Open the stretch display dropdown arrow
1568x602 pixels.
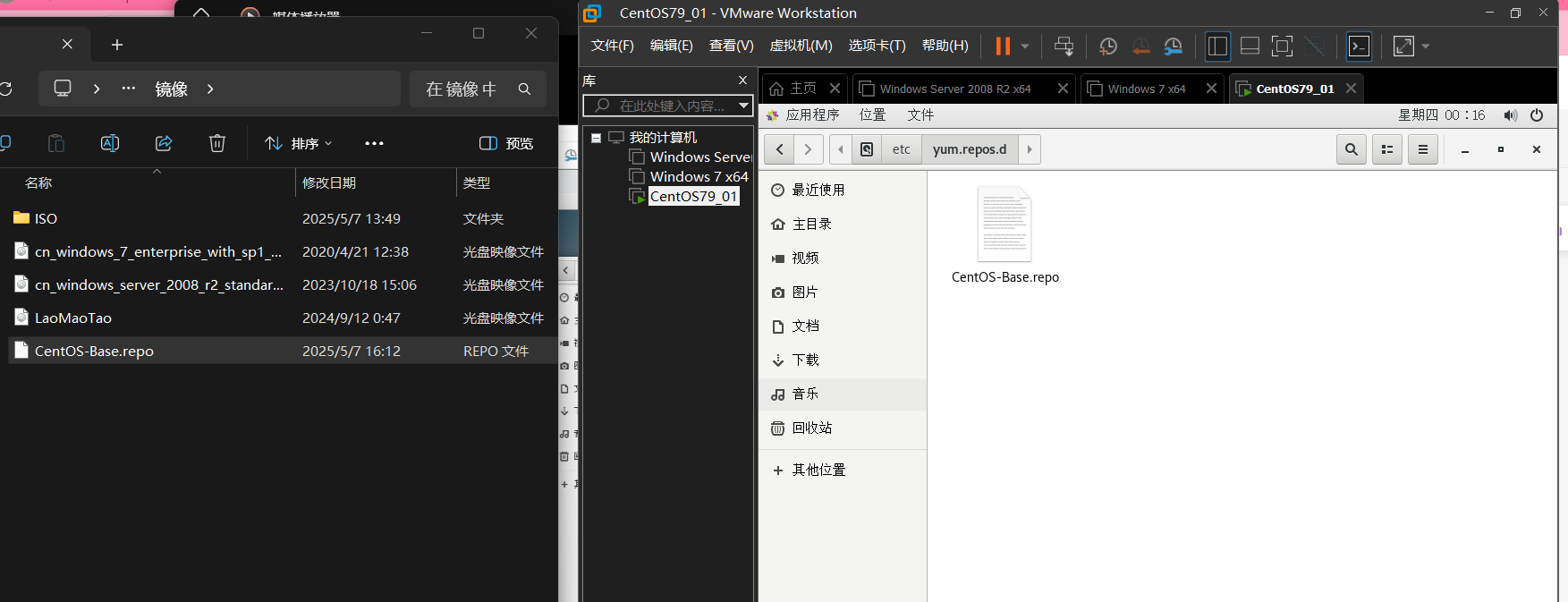[x=1426, y=46]
